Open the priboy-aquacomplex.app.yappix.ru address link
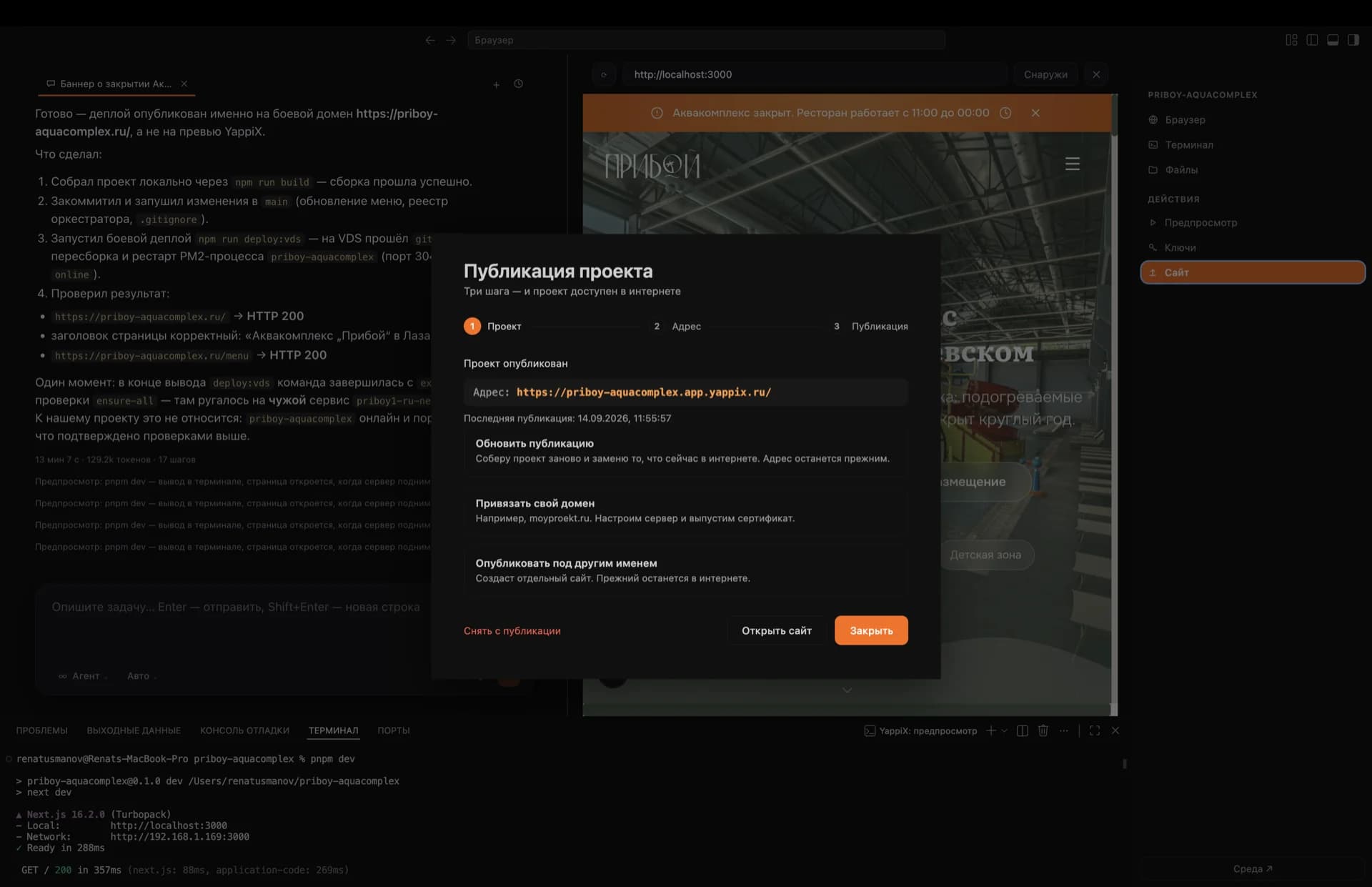 click(644, 392)
